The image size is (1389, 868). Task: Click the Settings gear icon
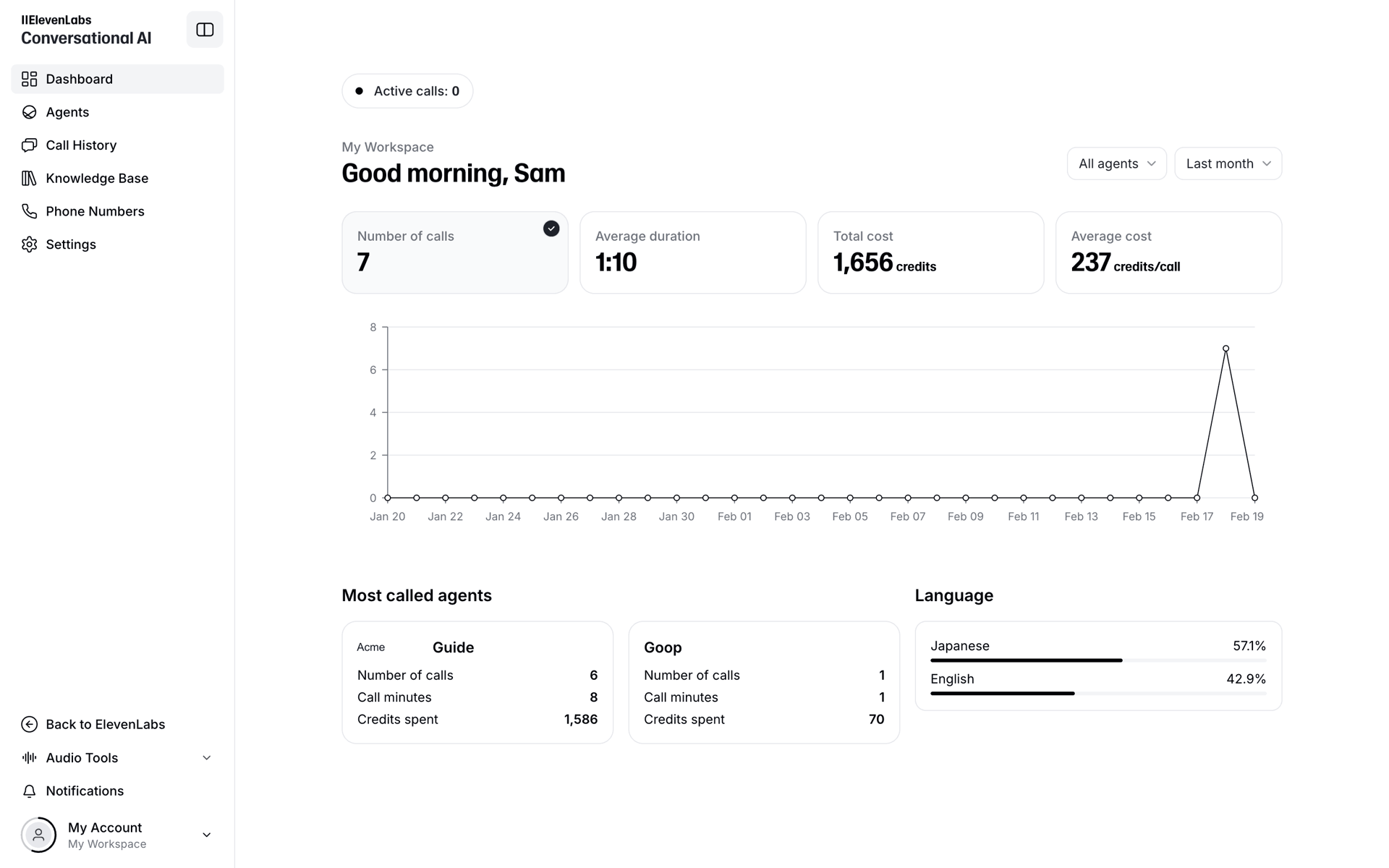29,244
